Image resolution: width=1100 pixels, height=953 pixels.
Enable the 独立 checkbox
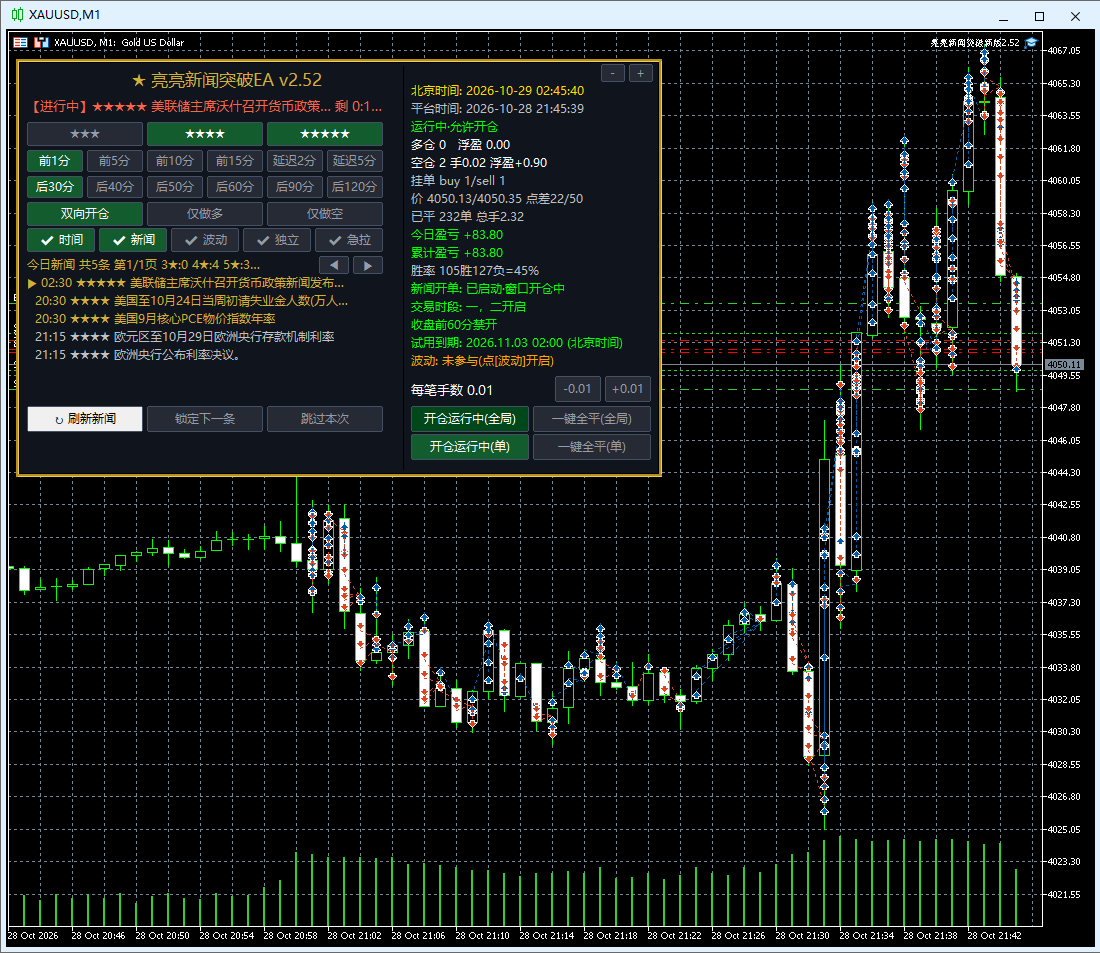(x=277, y=240)
